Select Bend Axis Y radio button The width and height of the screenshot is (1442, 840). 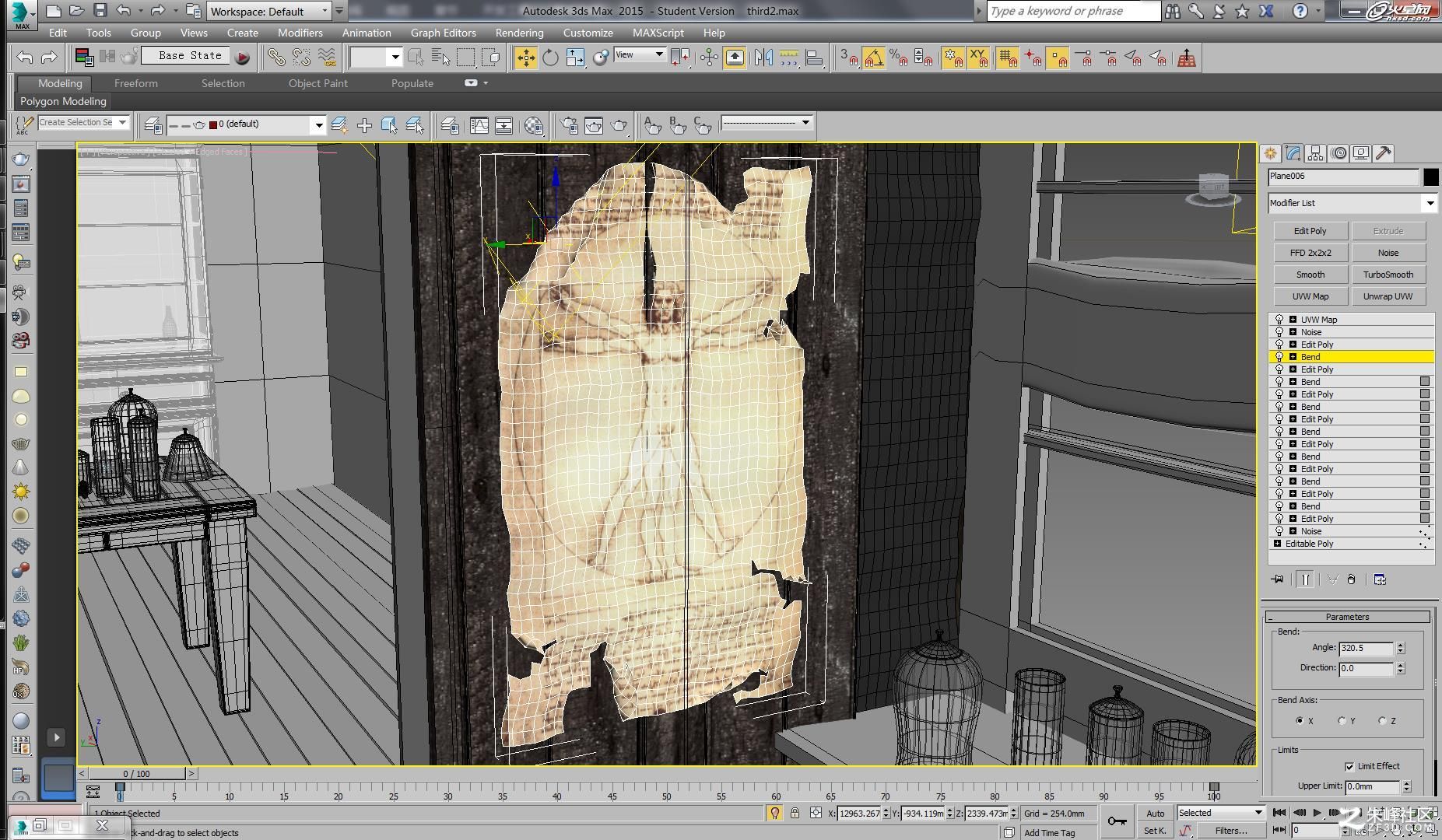coord(1342,721)
